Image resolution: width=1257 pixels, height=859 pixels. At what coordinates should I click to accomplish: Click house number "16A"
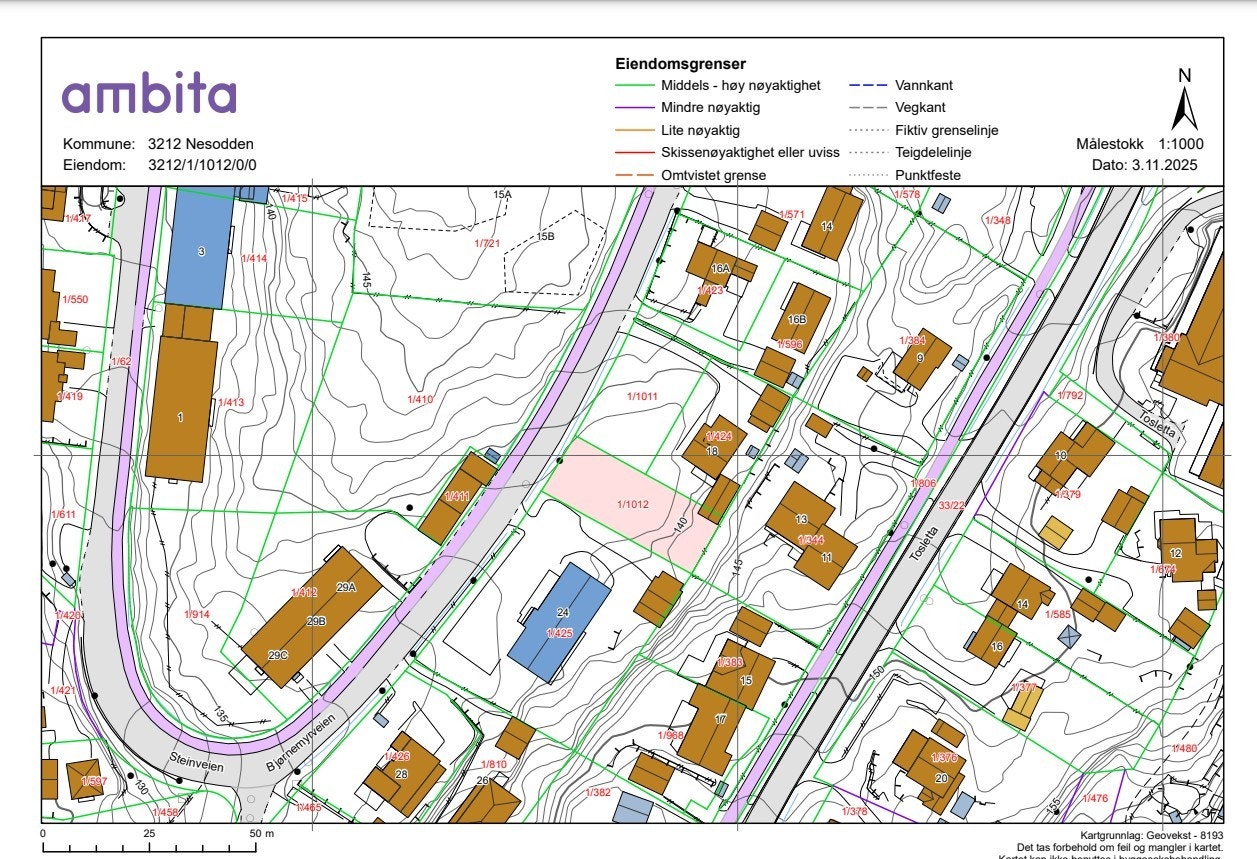[721, 269]
